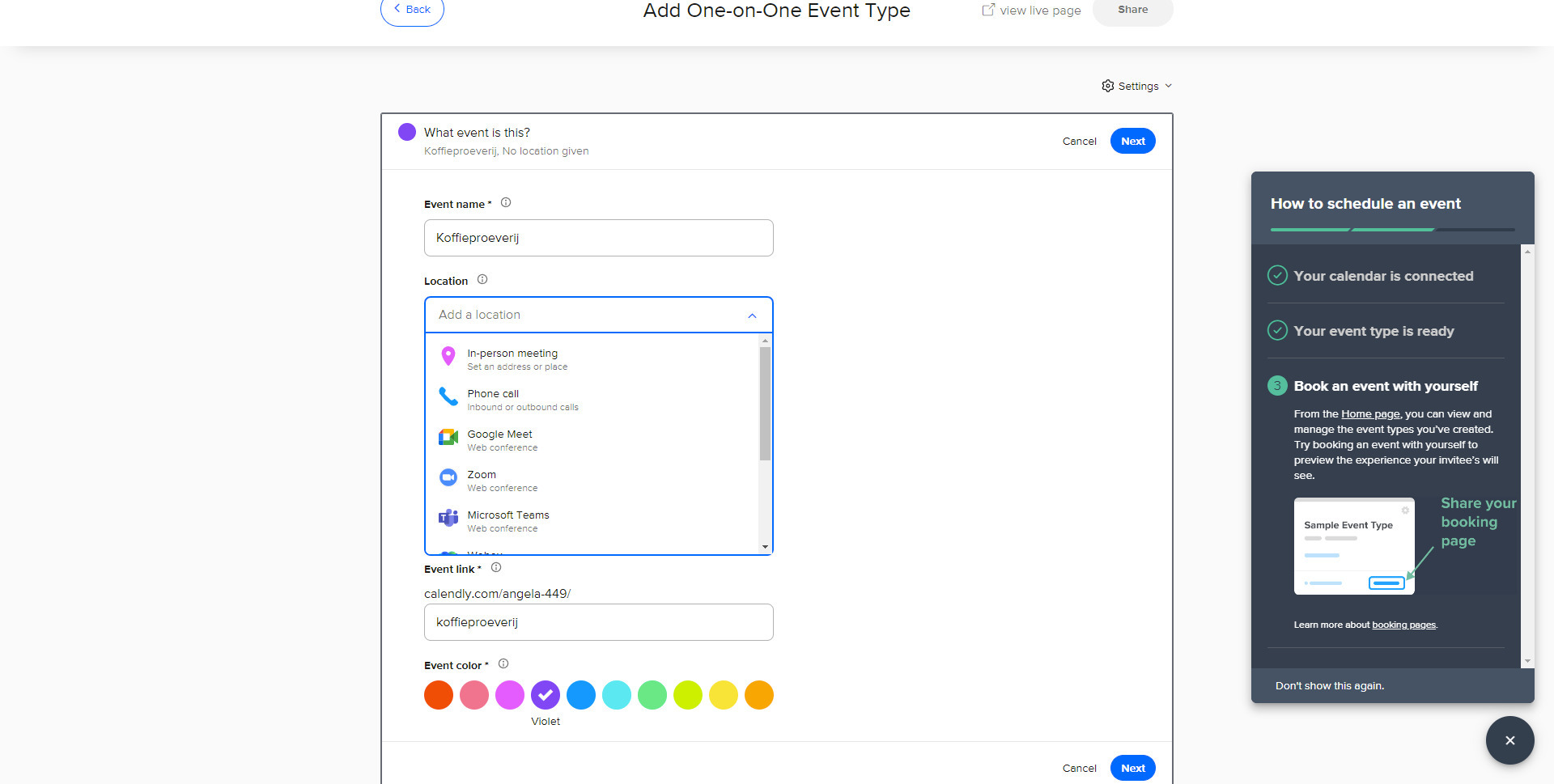Pick the pink-salmon event color

(x=474, y=695)
